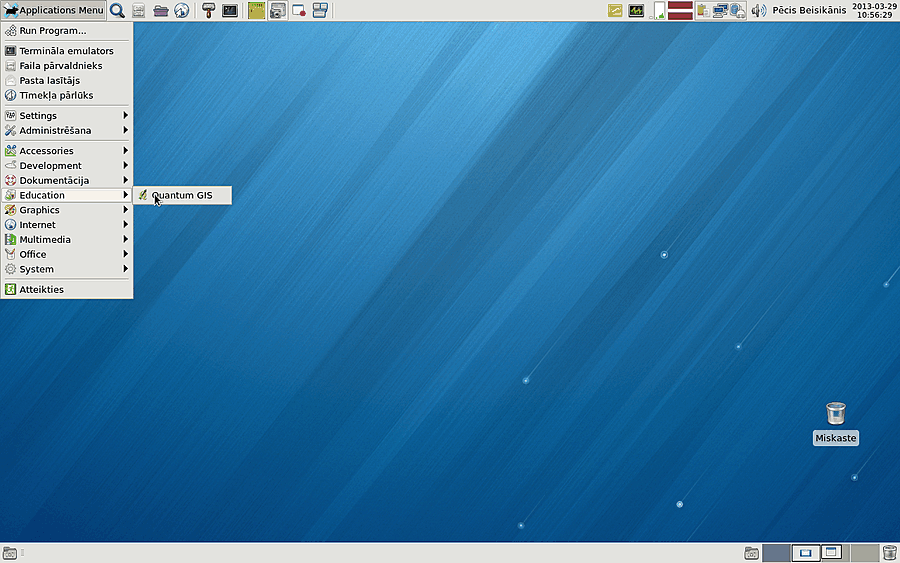Launch Quantum GIS from Education submenu
The image size is (900, 563).
coord(183,195)
